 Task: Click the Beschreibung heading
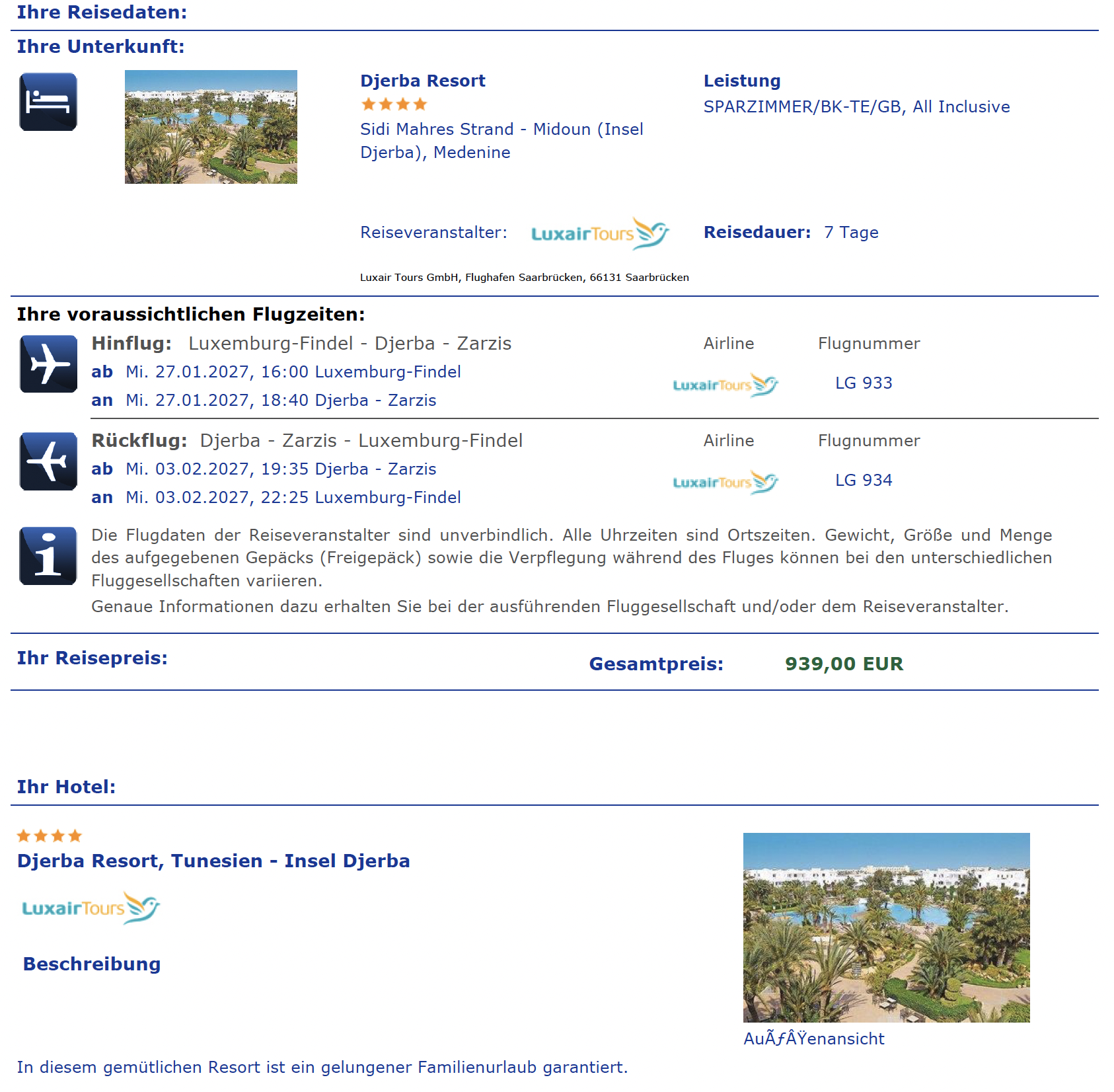click(92, 964)
